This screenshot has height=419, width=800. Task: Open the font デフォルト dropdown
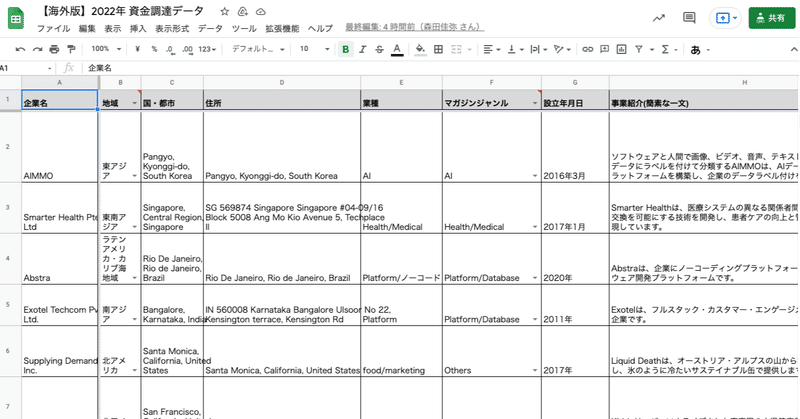point(258,49)
